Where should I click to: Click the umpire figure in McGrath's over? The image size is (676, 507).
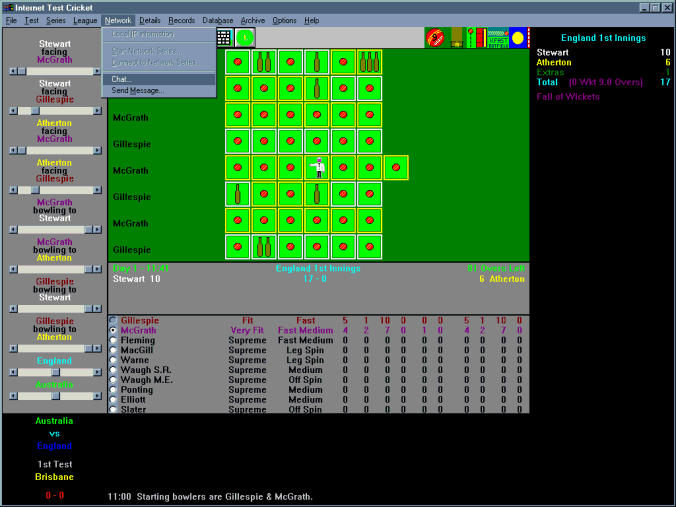(x=318, y=168)
